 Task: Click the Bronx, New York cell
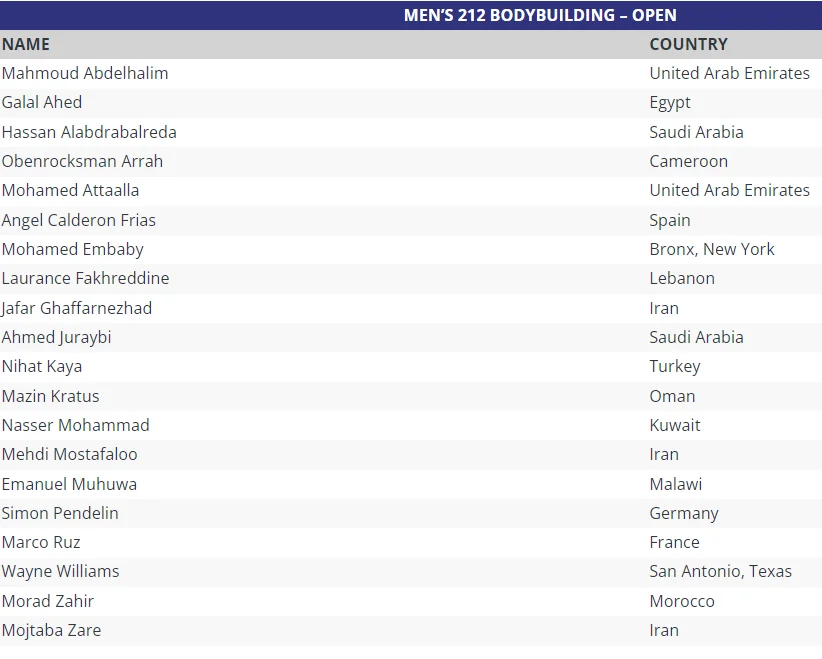pos(712,249)
